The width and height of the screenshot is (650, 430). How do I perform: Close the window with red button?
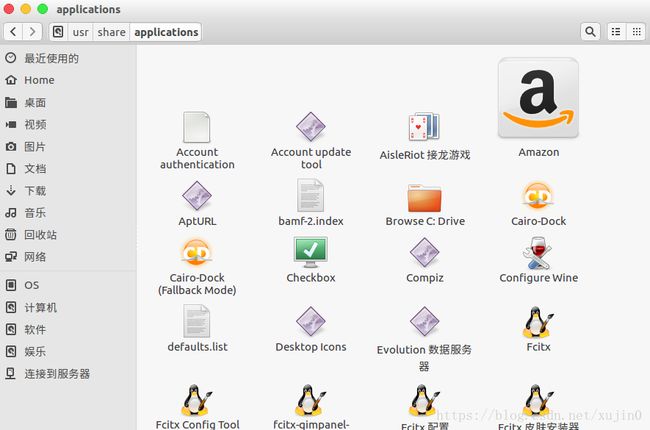point(9,9)
